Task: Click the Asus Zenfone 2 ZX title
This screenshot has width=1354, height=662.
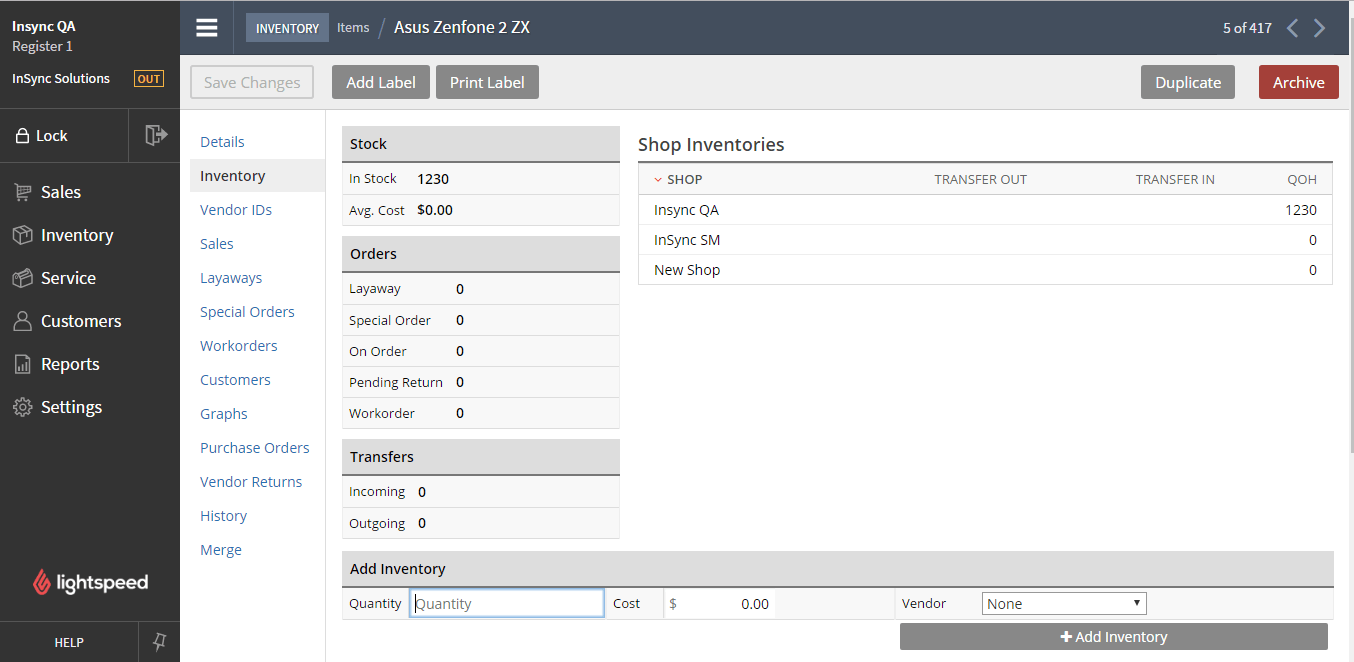Action: (x=462, y=28)
